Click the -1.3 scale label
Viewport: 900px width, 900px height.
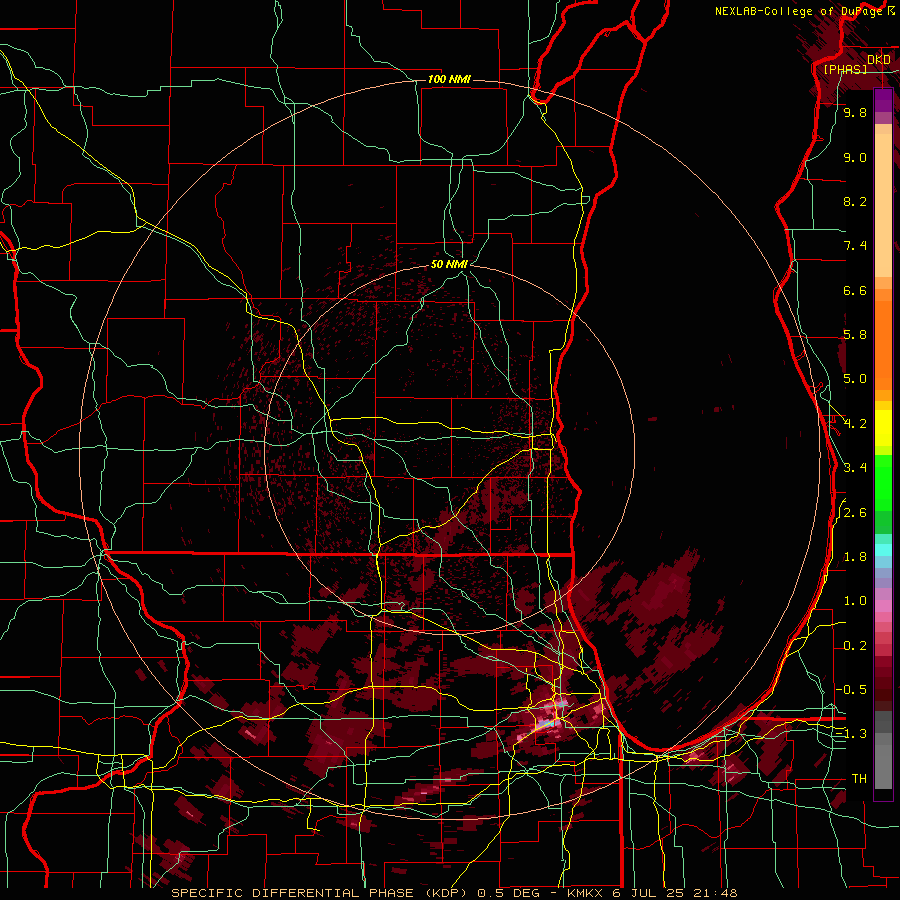coord(852,734)
